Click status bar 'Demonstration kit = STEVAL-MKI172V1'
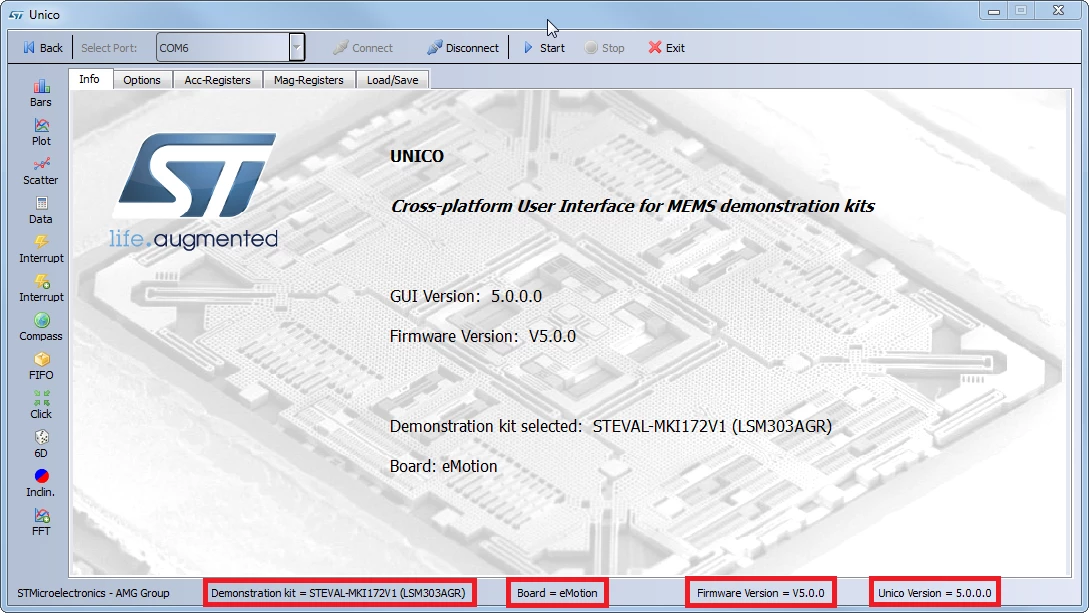The image size is (1089, 613). (x=339, y=593)
